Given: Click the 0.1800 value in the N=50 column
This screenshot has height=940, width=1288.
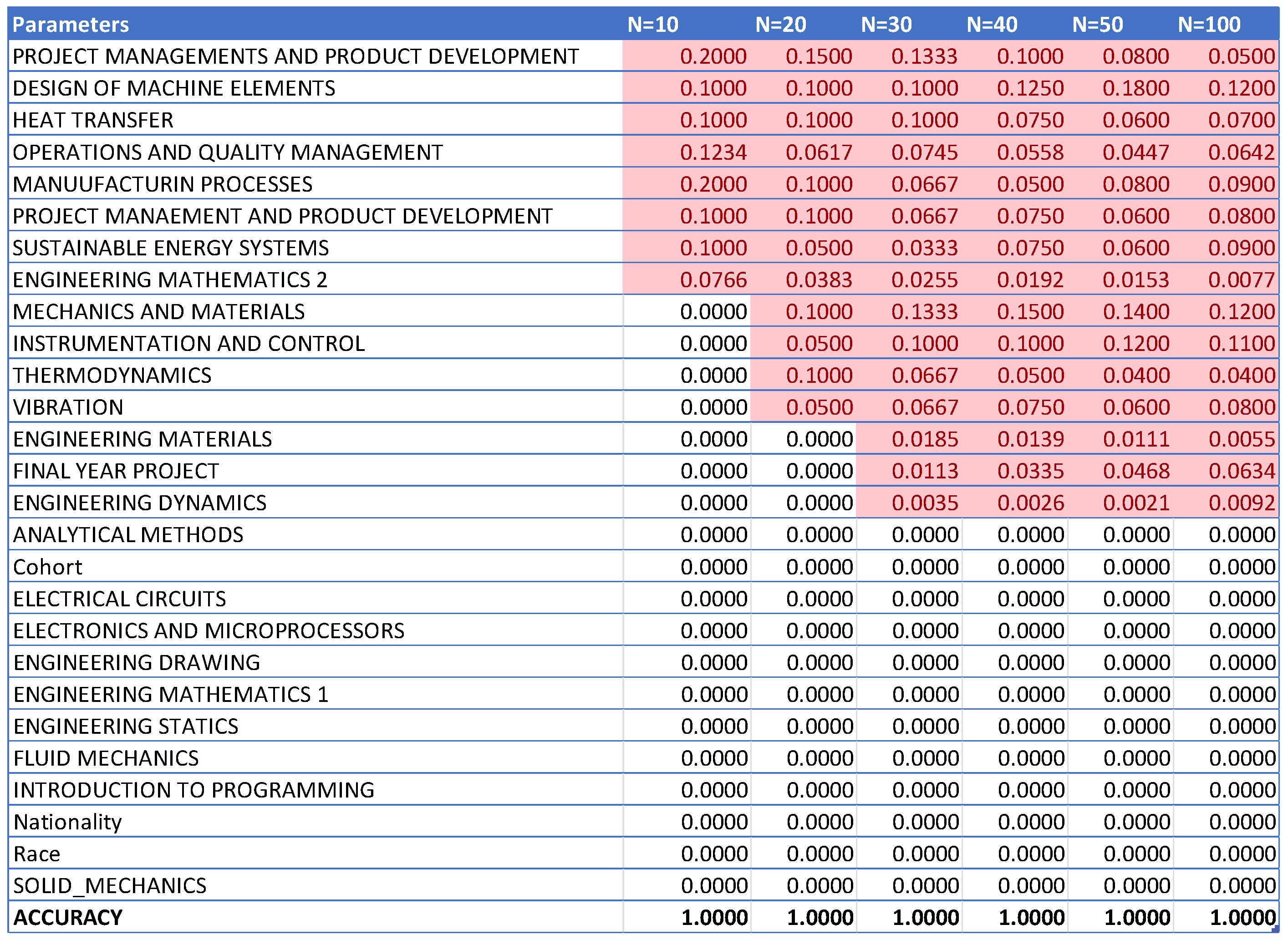Looking at the screenshot, I should click(1135, 88).
